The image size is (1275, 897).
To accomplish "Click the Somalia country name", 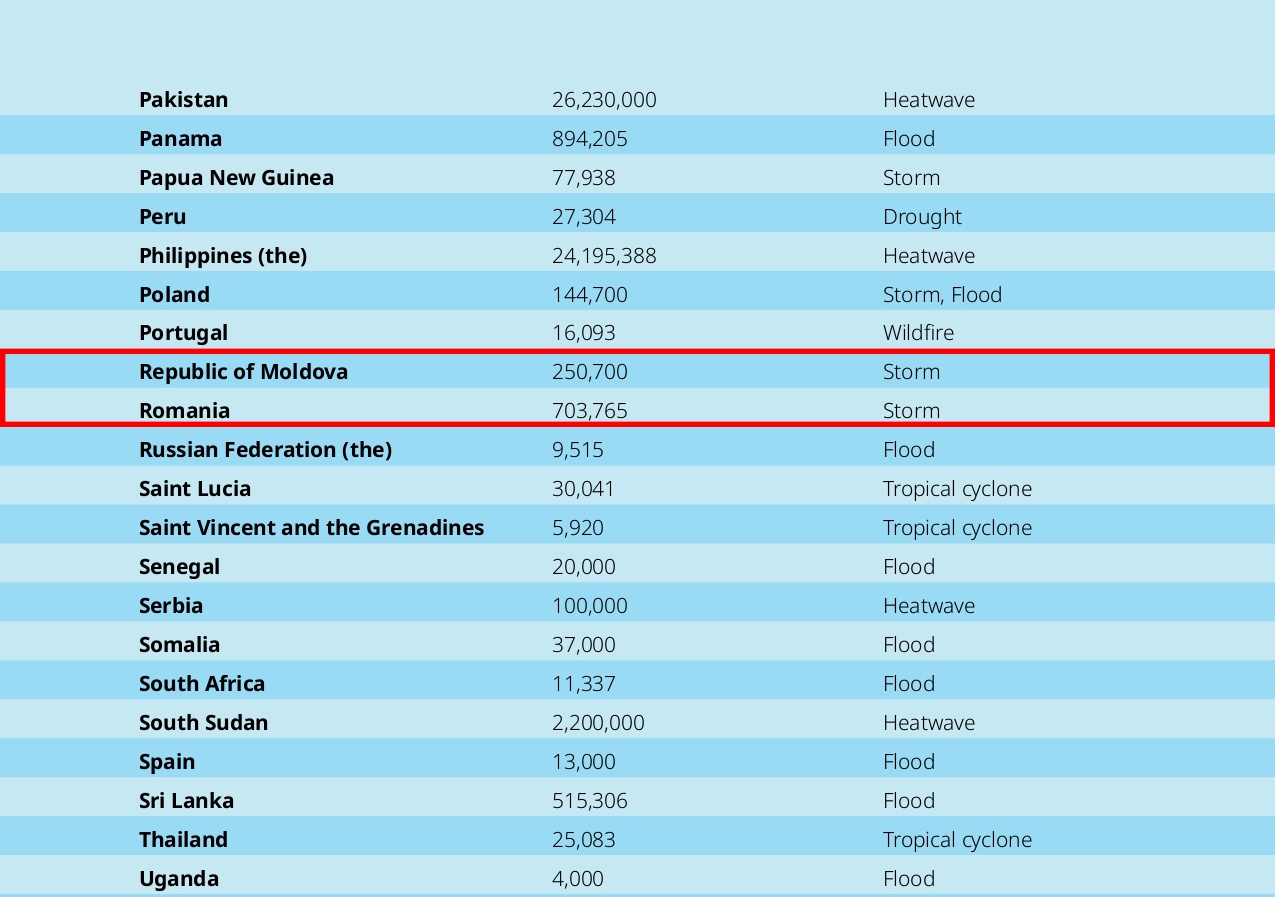I will point(179,645).
